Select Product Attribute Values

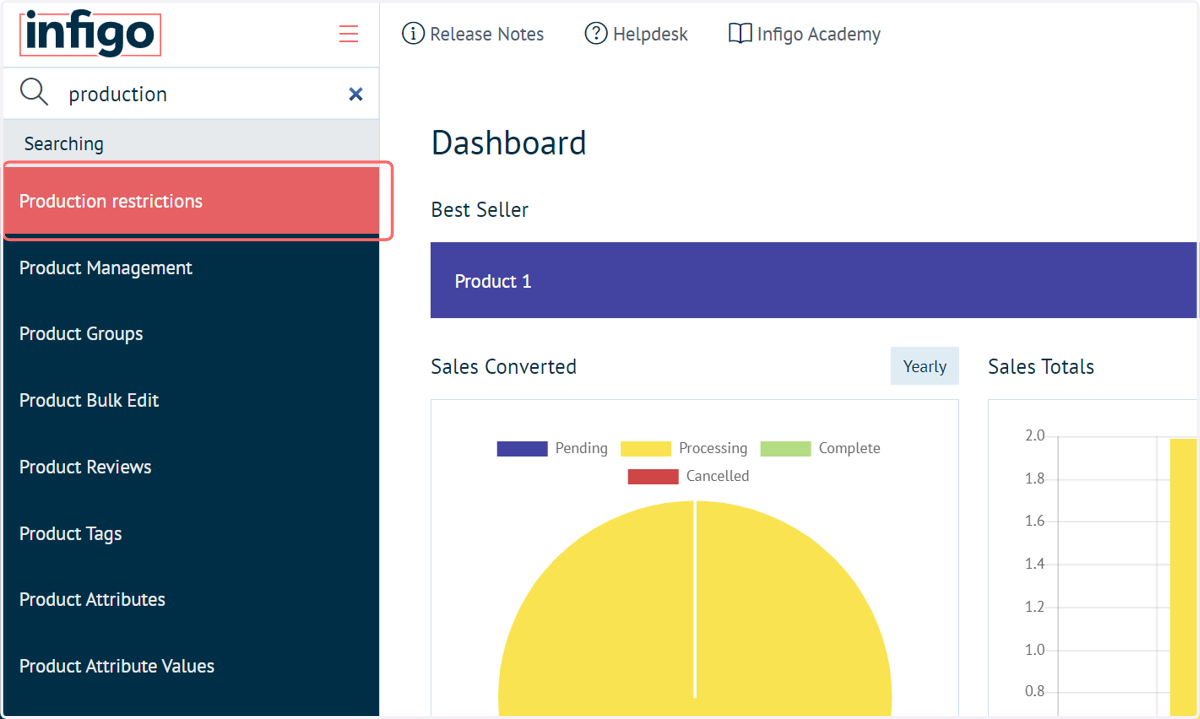191,666
